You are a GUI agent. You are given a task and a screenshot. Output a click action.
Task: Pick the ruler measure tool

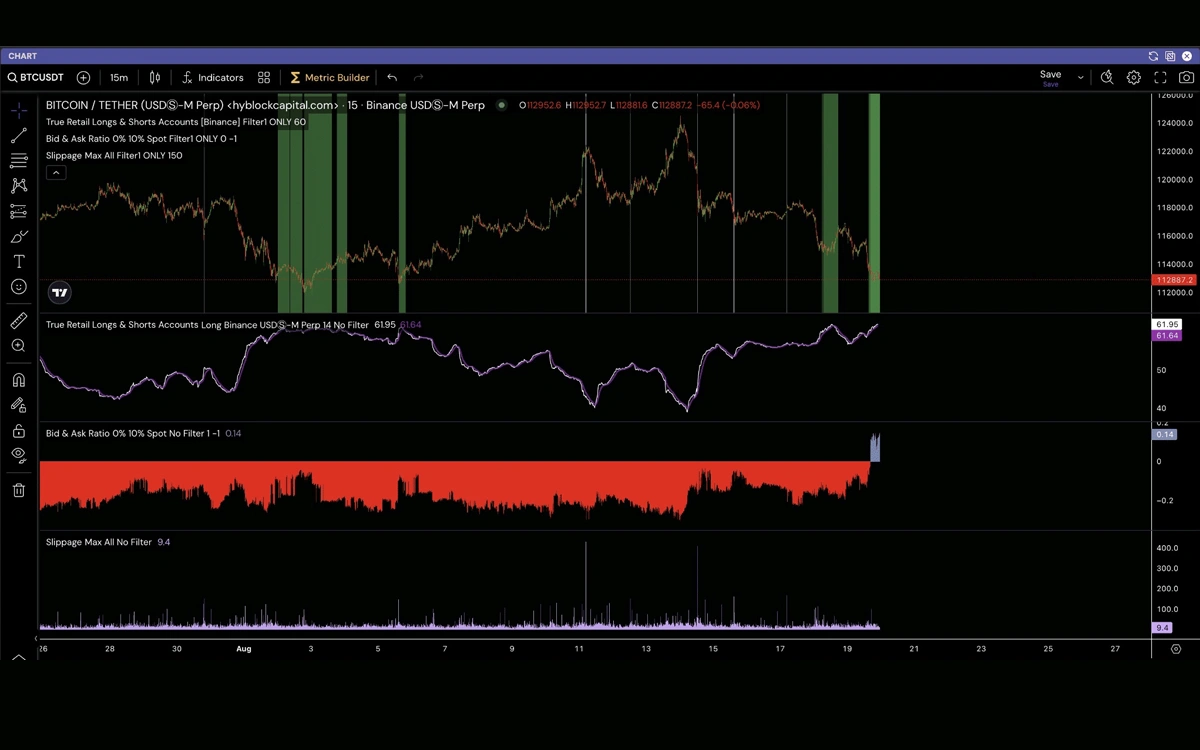click(x=19, y=320)
